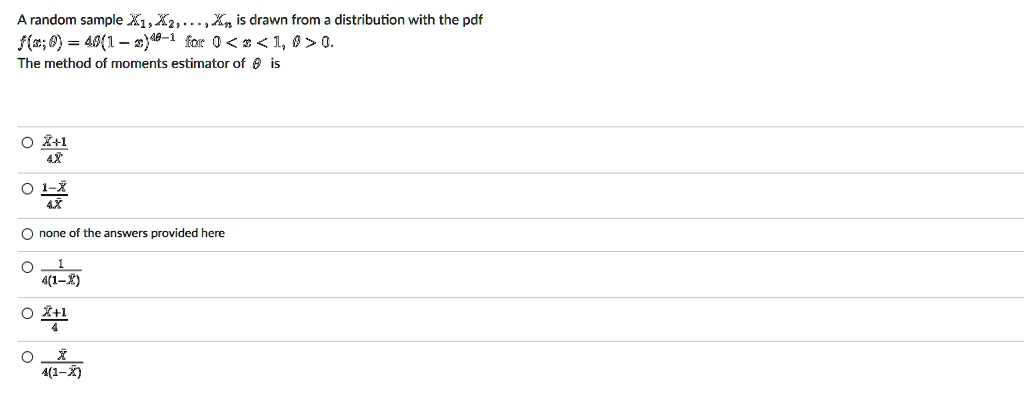1024x394 pixels.
Task: Select radio button for (X̄+1)/(4X̄) answer
Action: pyautogui.click(x=27, y=142)
